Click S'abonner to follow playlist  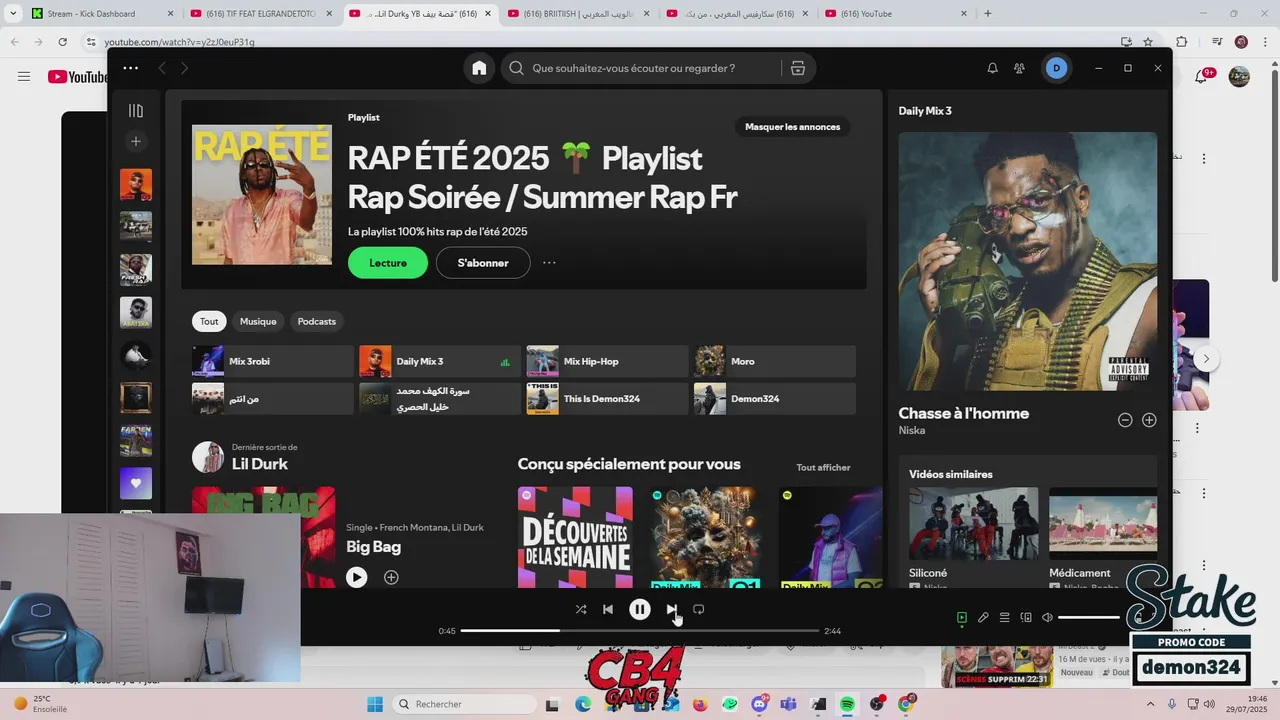[x=483, y=263]
